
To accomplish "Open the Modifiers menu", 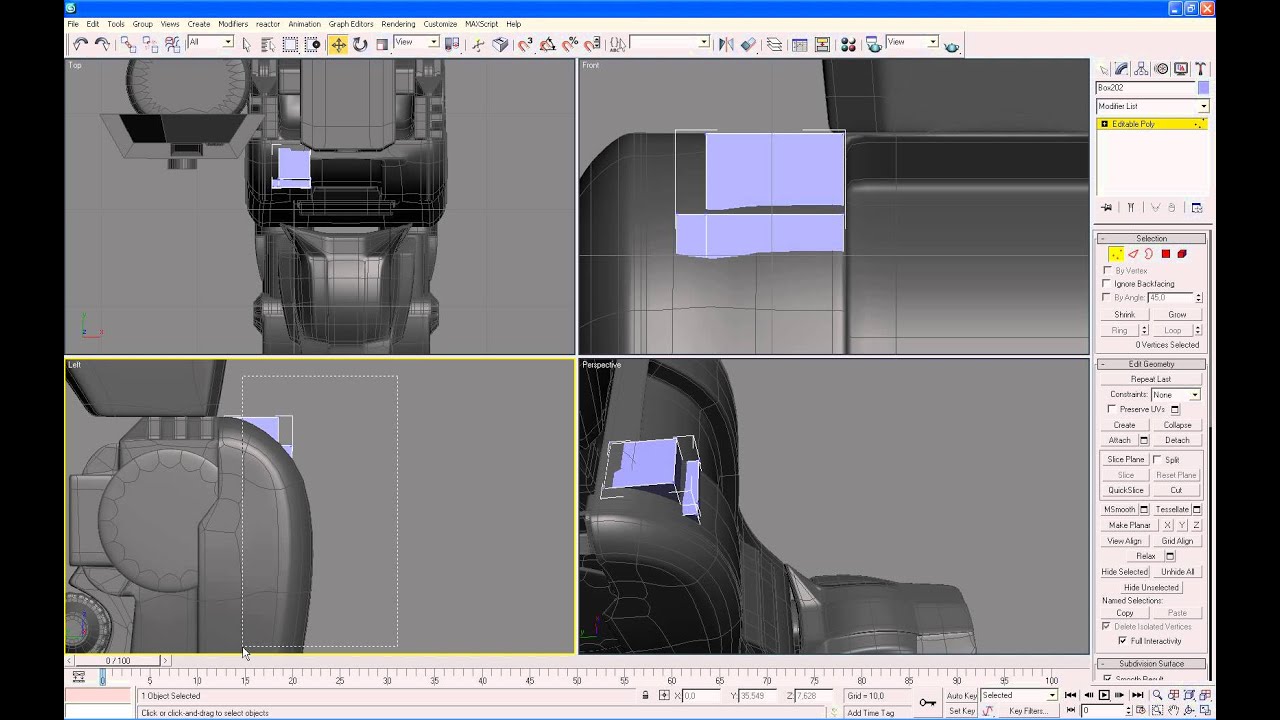I will click(233, 24).
